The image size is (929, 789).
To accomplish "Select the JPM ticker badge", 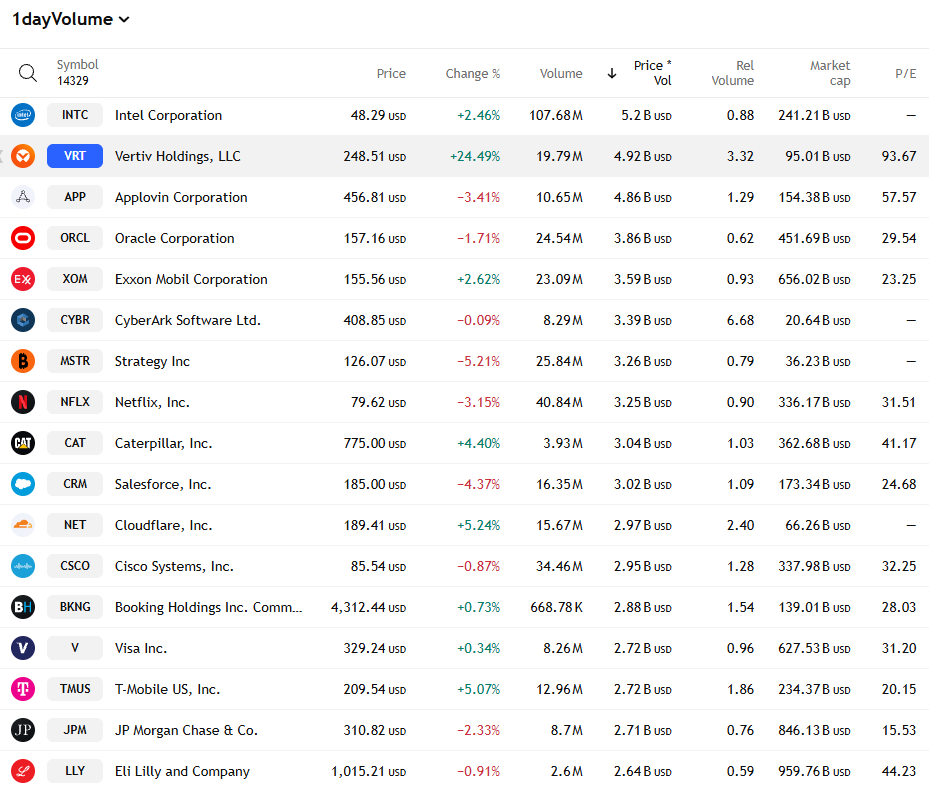I will pos(75,730).
